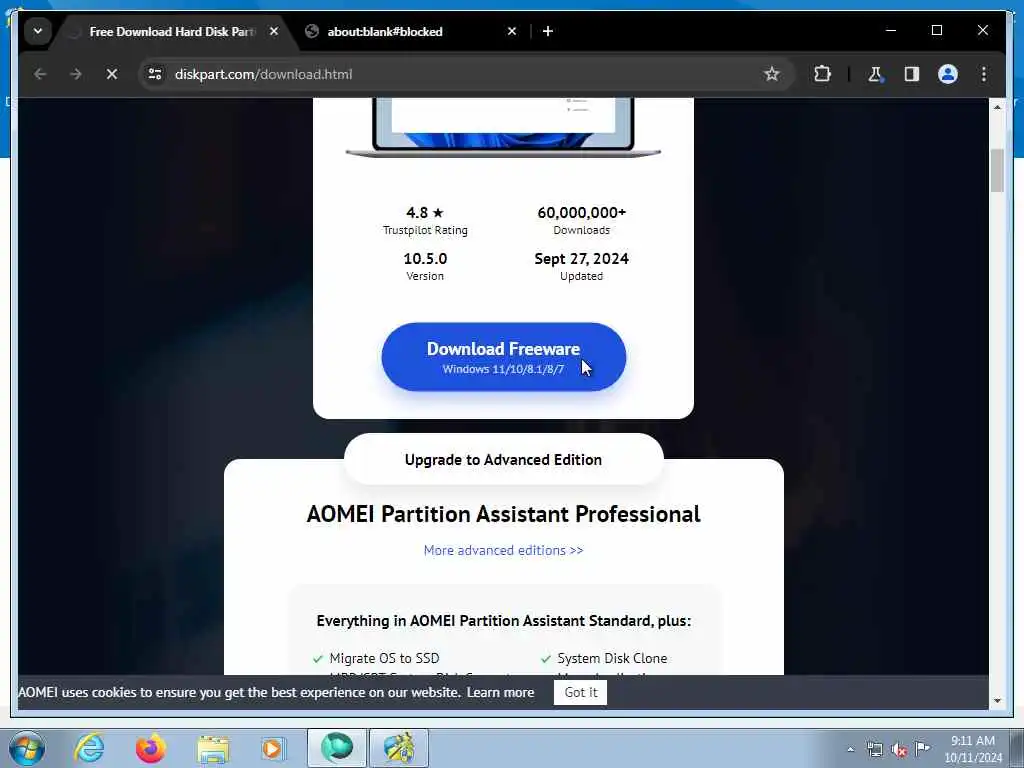Open a new browser tab
The image size is (1024, 768).
pyautogui.click(x=548, y=31)
